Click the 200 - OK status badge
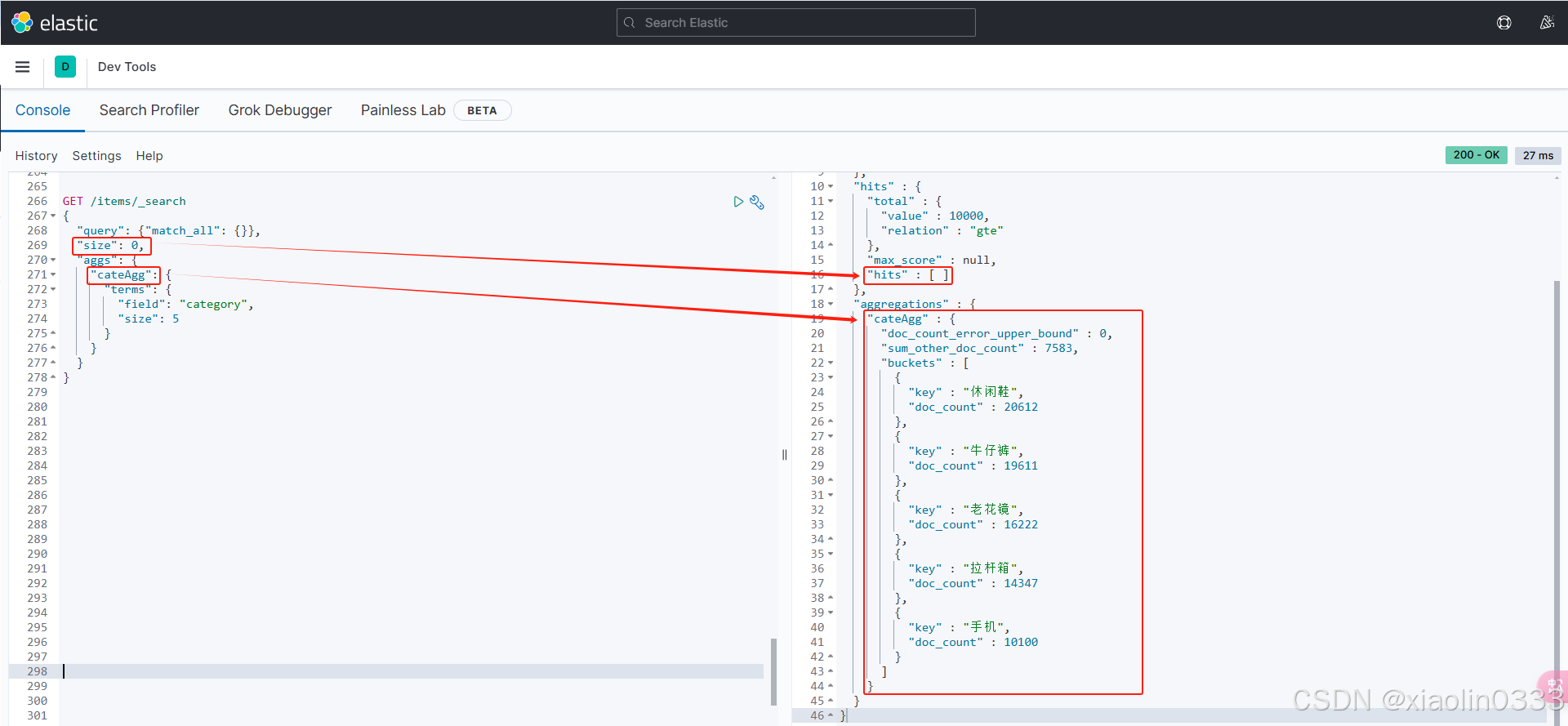1568x726 pixels. pyautogui.click(x=1477, y=155)
